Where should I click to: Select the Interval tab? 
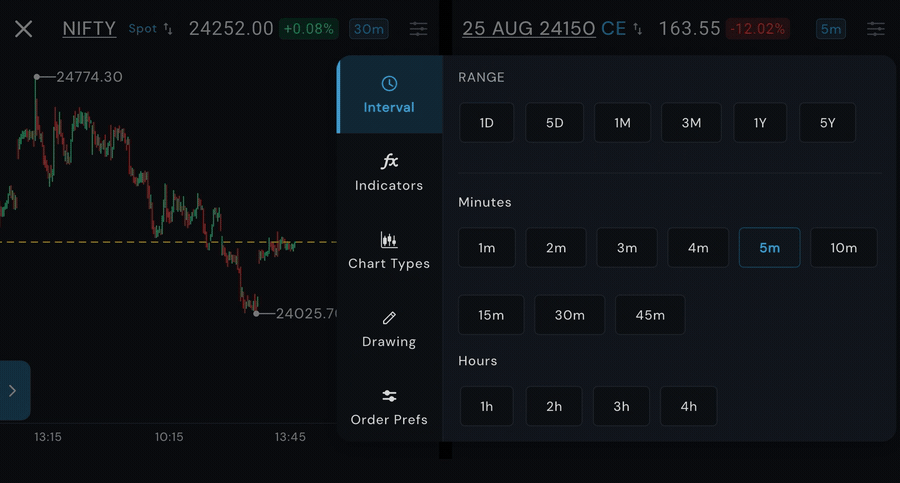click(389, 95)
